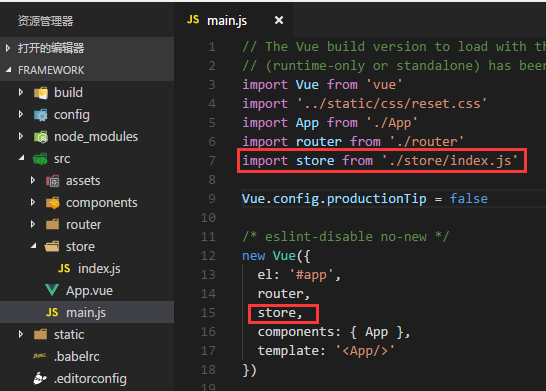546x391 pixels.
Task: Click the build folder icon
Action: point(41,93)
